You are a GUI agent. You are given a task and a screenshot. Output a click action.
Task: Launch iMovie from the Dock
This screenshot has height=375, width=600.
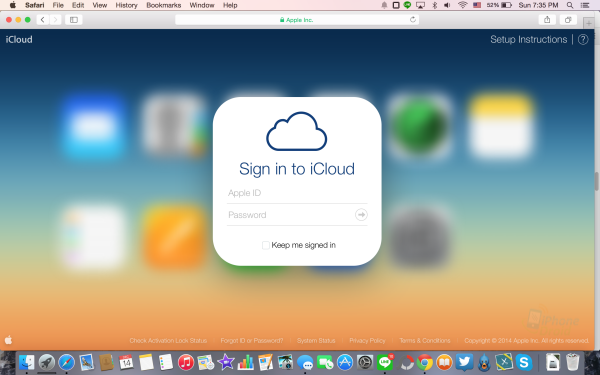[226, 362]
